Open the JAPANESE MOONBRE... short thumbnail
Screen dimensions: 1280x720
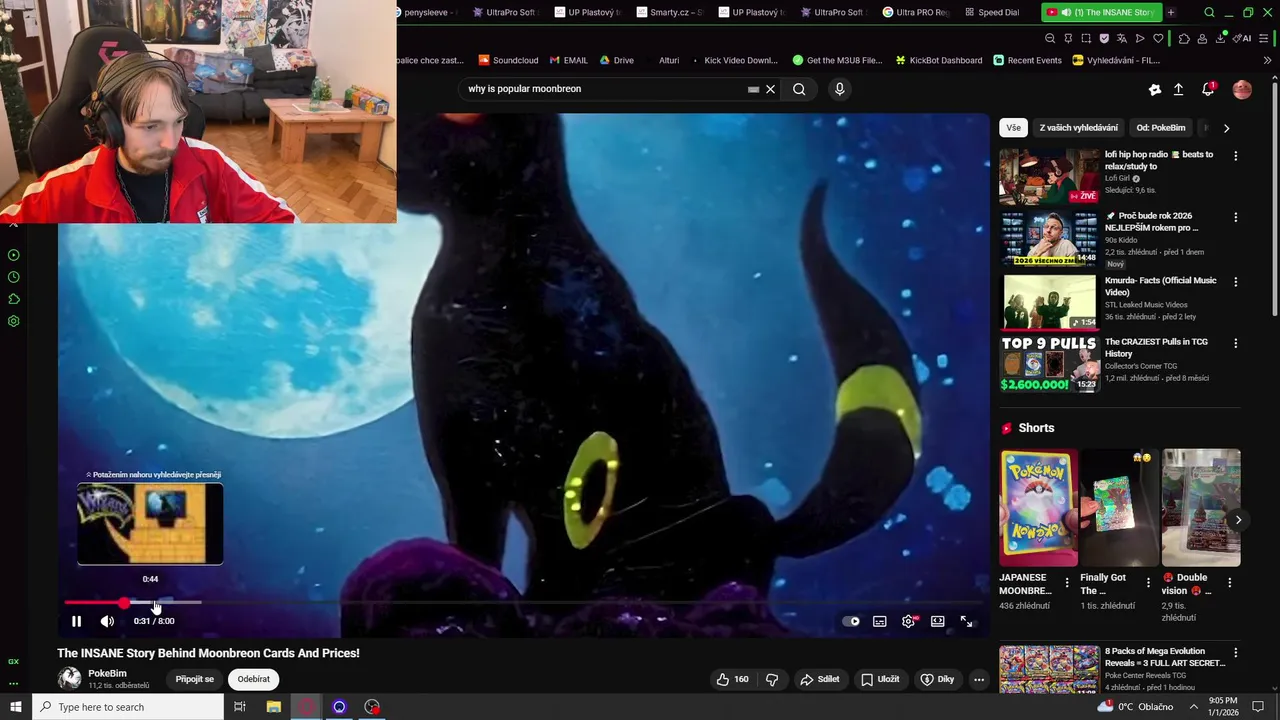(x=1039, y=508)
